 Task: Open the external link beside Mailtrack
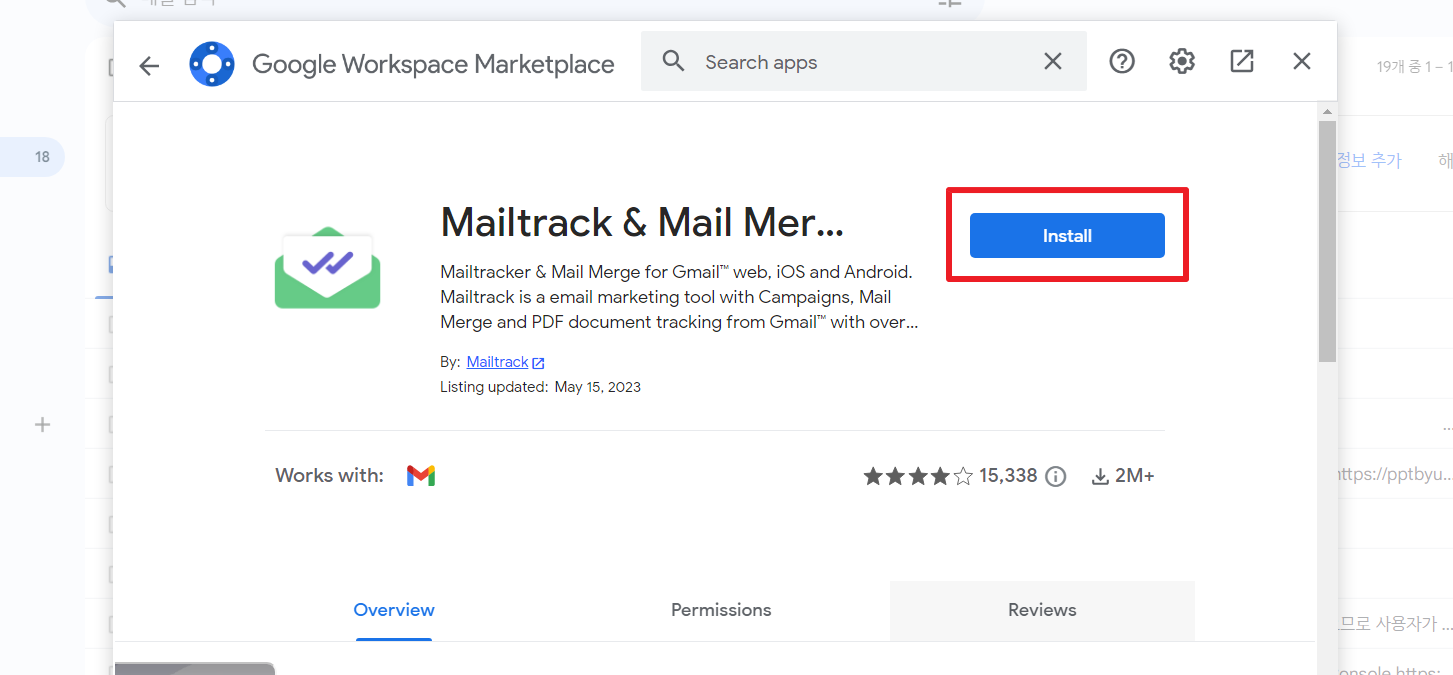(538, 362)
